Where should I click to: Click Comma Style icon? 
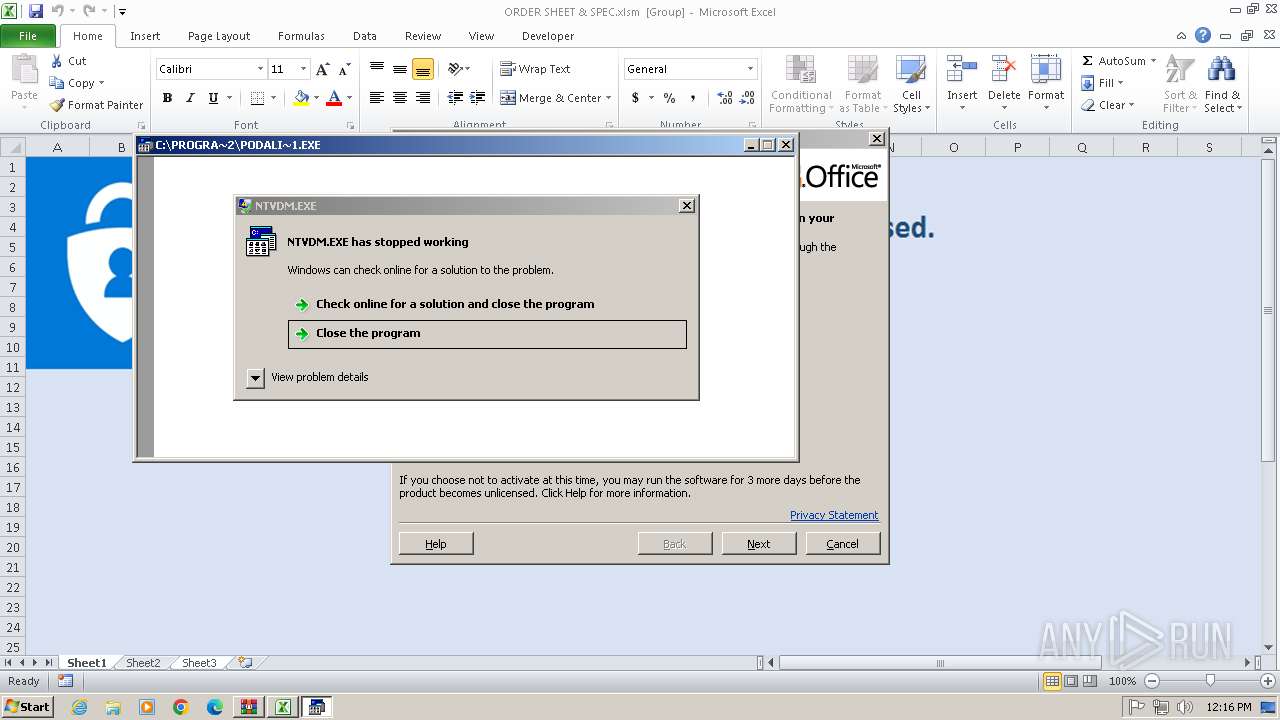[x=695, y=98]
